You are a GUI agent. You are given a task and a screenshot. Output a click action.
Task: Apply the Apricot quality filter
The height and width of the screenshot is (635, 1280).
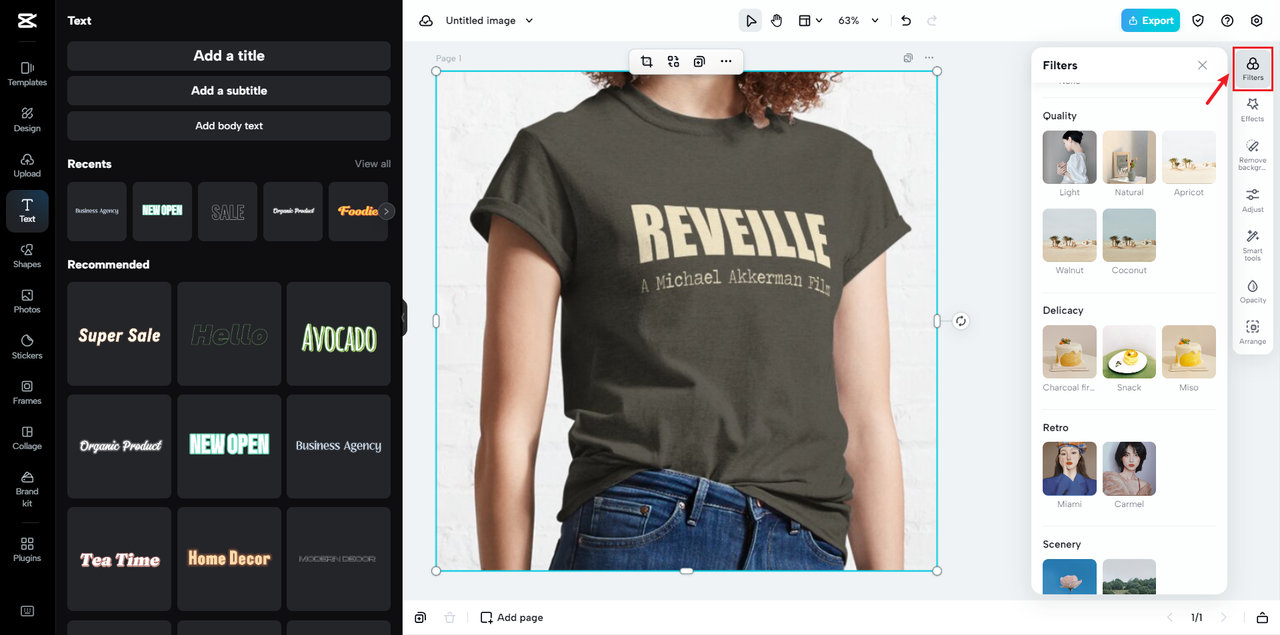pyautogui.click(x=1189, y=157)
